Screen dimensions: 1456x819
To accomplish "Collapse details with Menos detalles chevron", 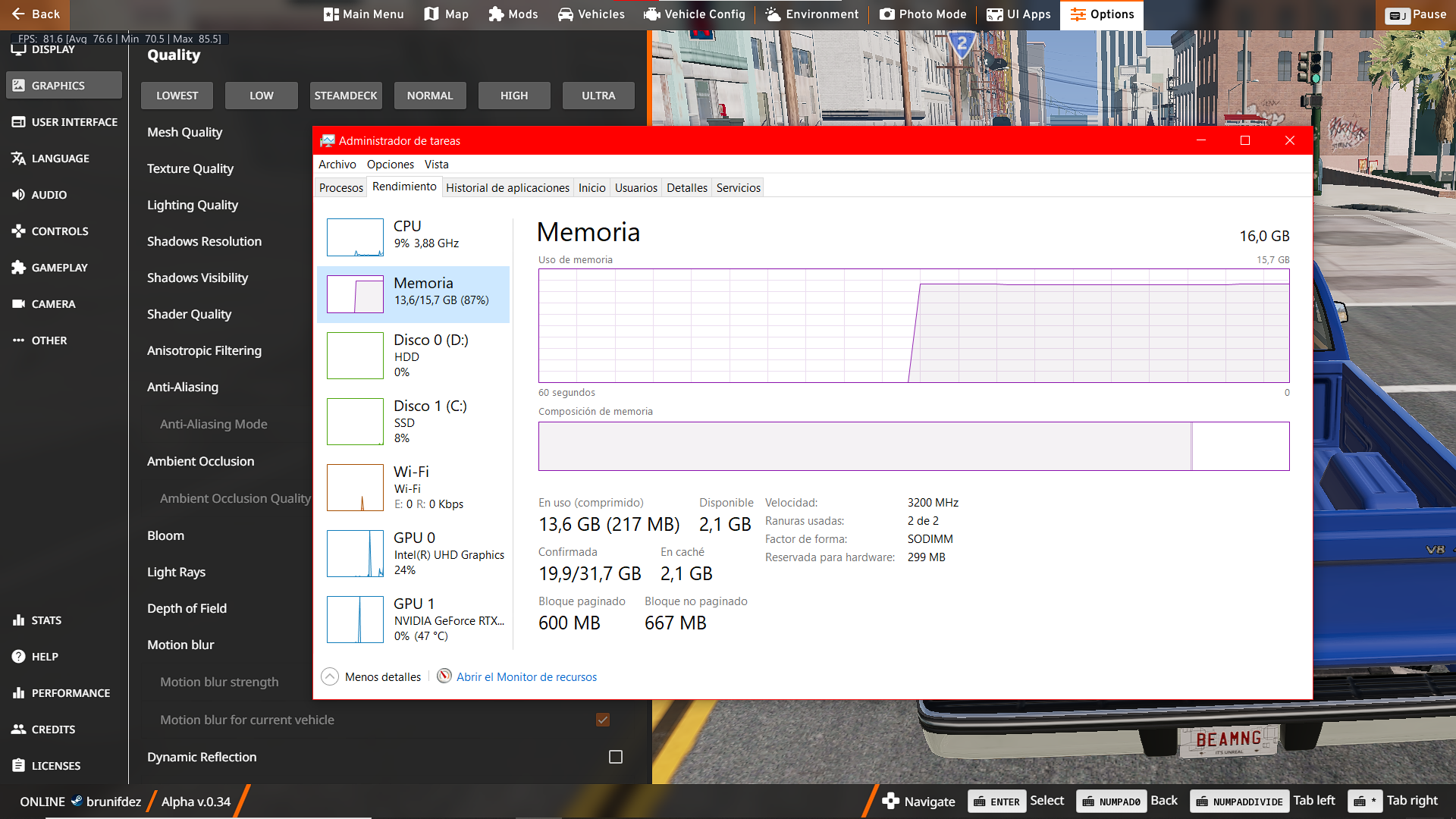I will [x=330, y=676].
